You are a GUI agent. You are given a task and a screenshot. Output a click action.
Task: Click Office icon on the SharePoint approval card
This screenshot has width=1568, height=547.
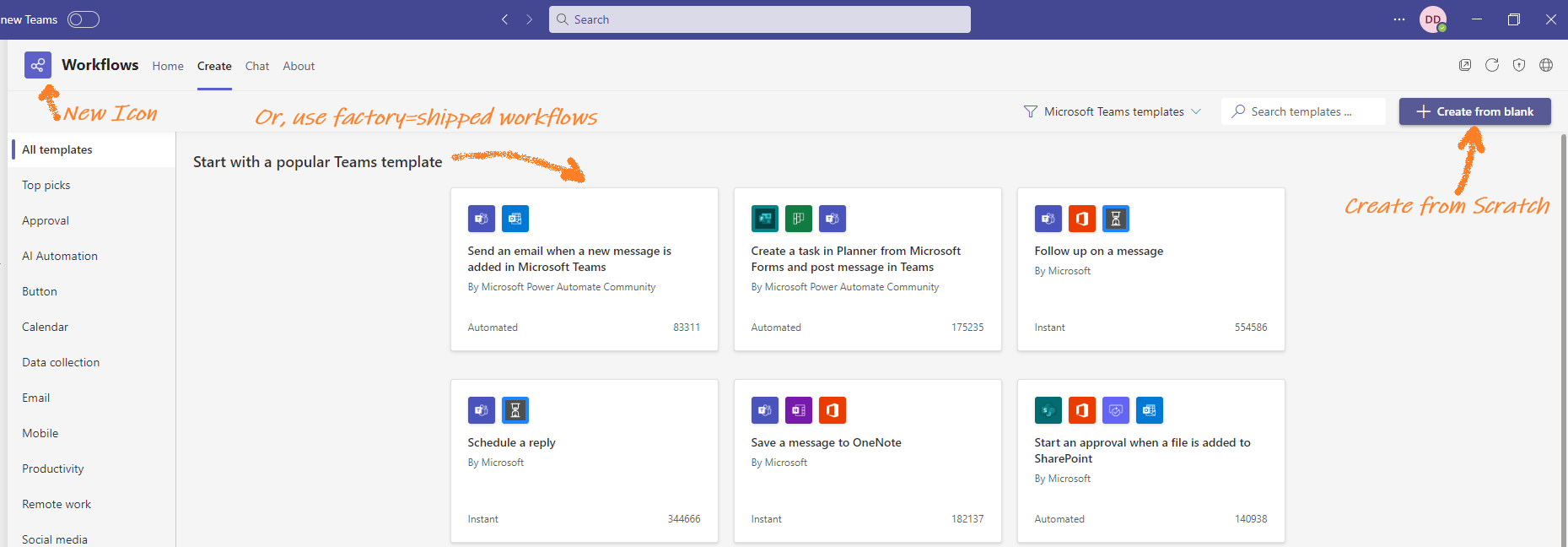click(x=1082, y=410)
